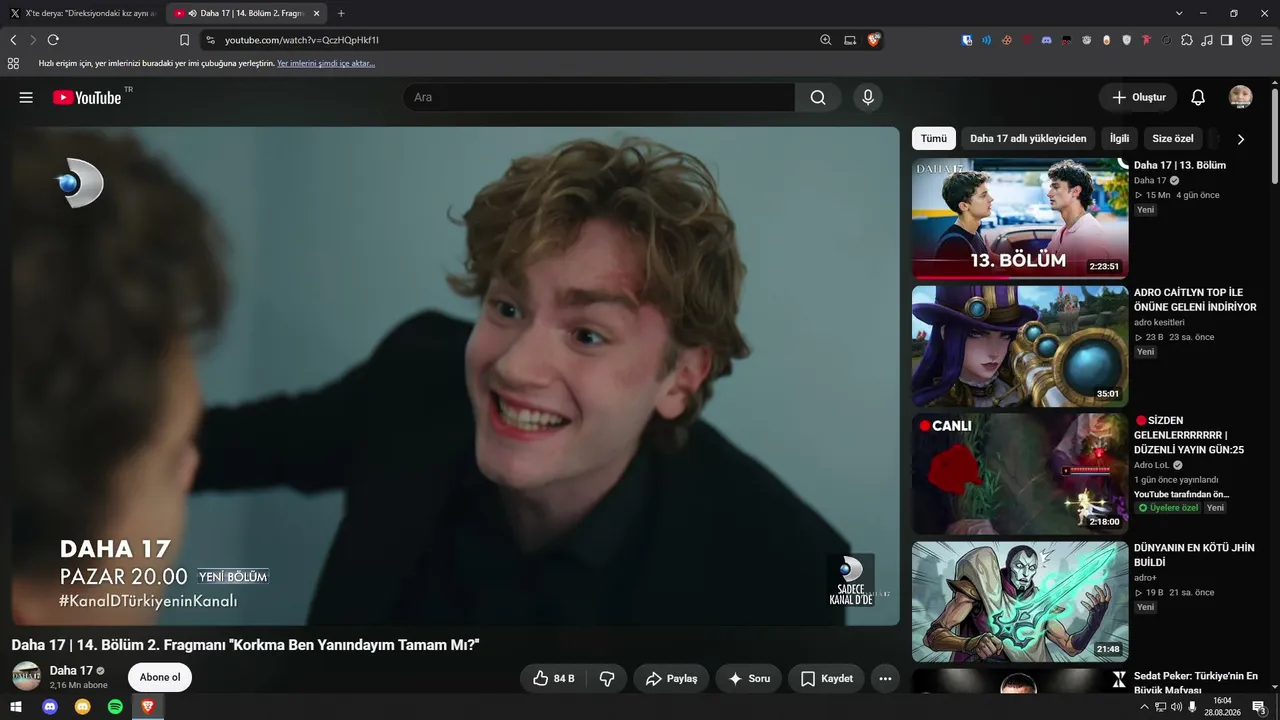Open Daha 17 channel avatar
This screenshot has width=1280, height=720.
pos(27,677)
